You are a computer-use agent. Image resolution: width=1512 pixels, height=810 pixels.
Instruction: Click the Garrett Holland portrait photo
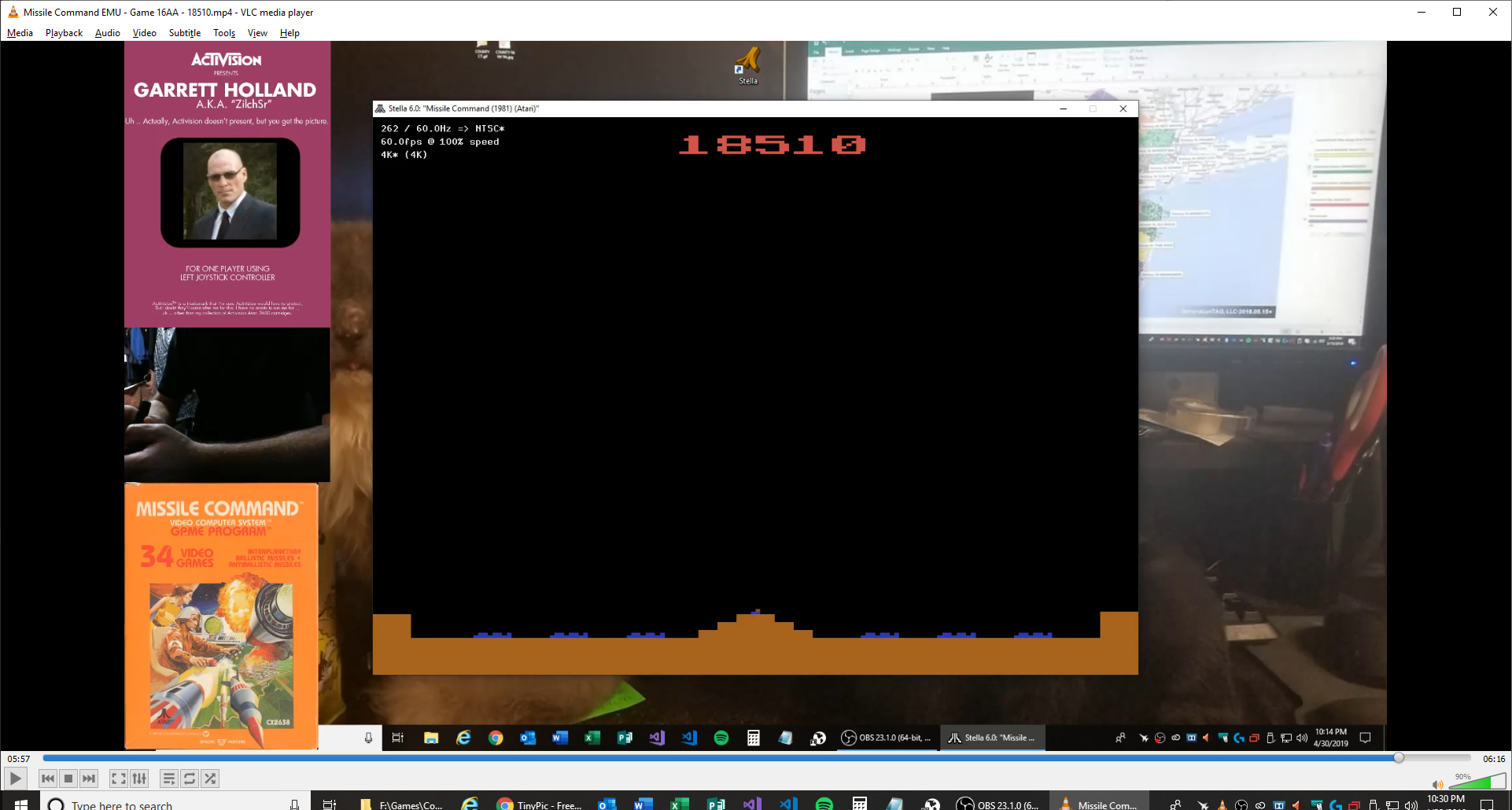coord(230,191)
